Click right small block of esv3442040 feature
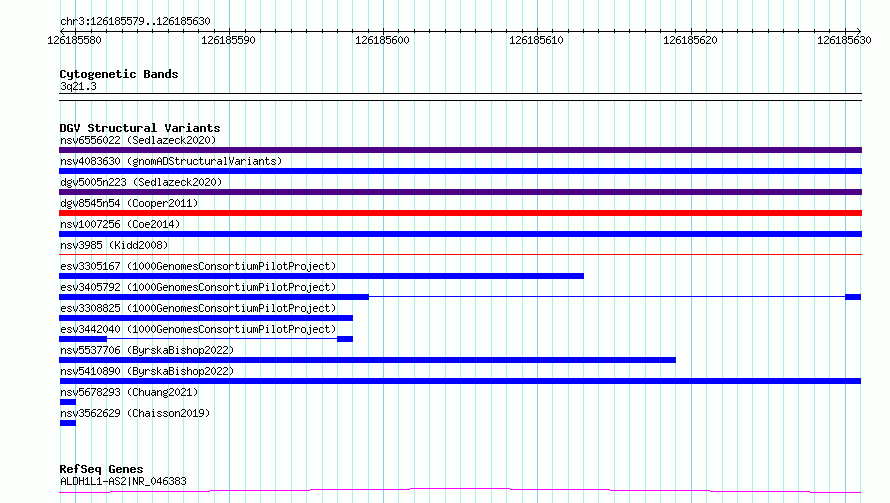 coord(345,339)
